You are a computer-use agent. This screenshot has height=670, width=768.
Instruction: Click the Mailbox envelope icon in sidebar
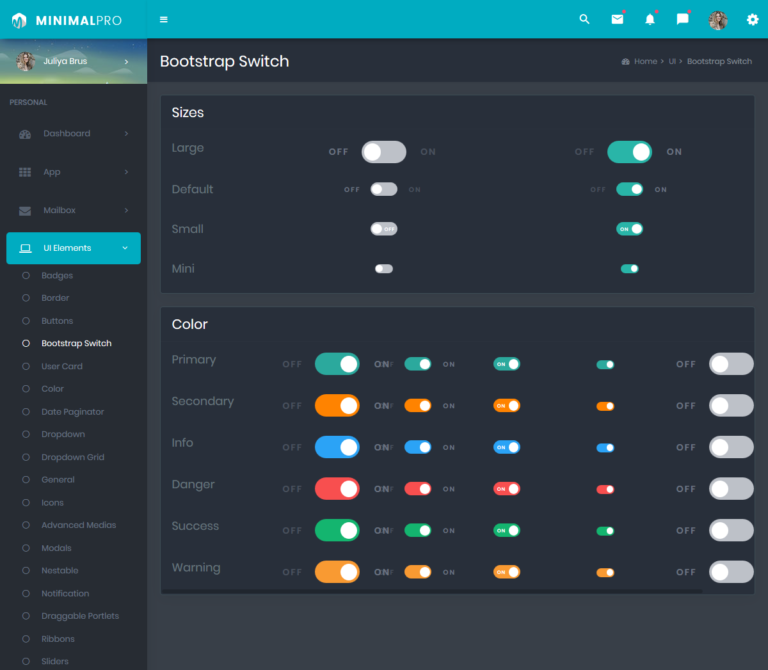[x=25, y=211]
